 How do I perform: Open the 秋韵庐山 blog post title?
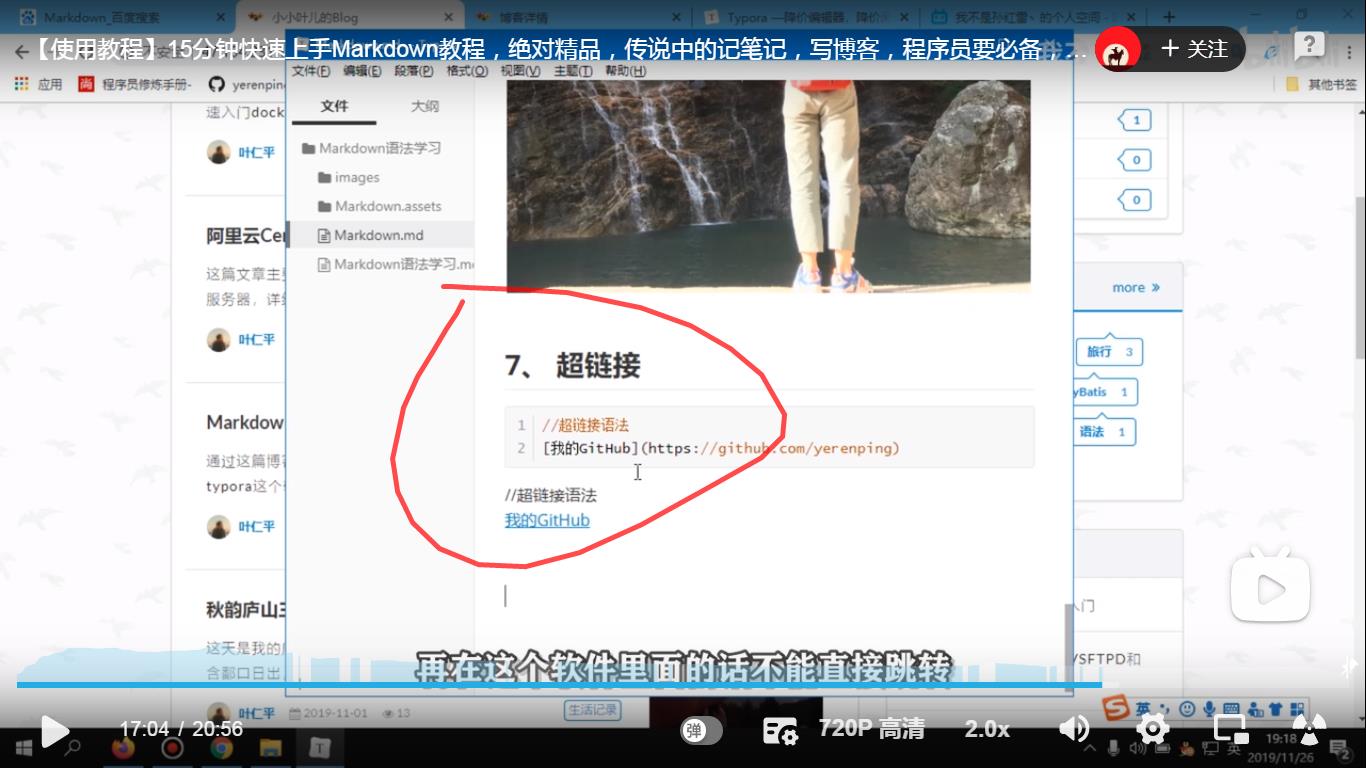(246, 609)
